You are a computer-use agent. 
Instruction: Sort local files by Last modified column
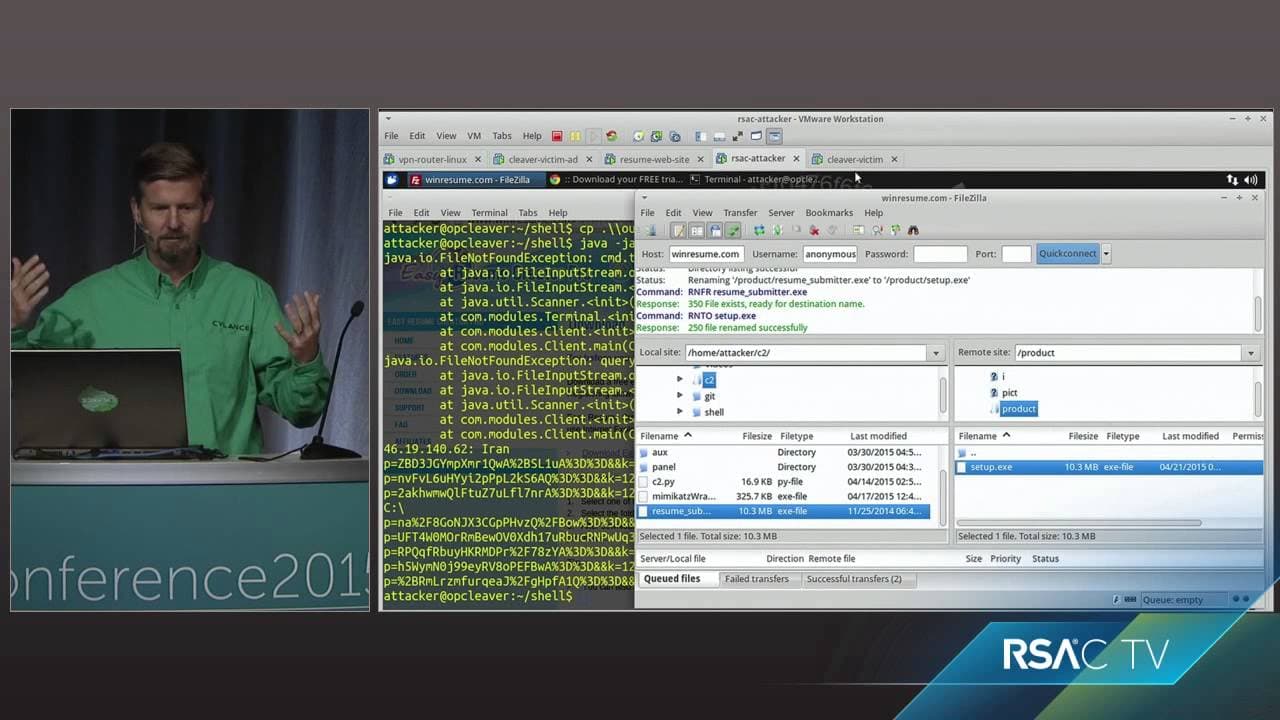[x=879, y=436]
